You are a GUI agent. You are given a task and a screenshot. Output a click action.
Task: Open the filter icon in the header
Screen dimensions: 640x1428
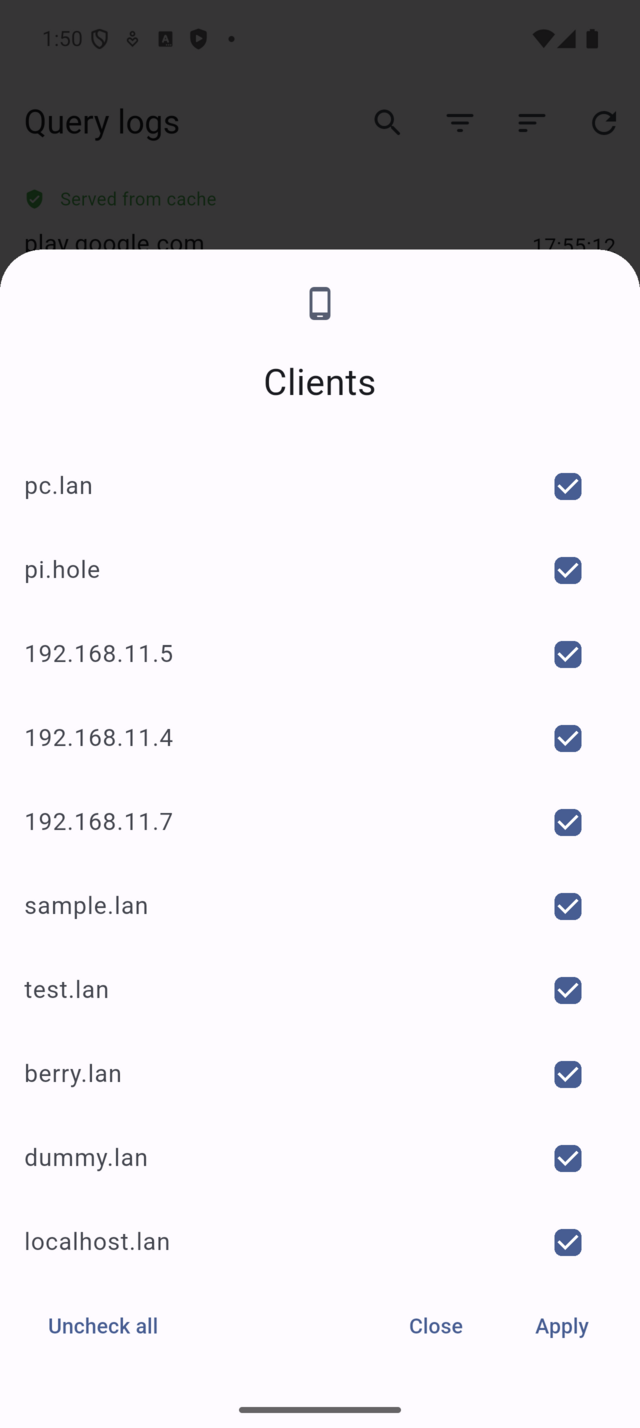(460, 122)
